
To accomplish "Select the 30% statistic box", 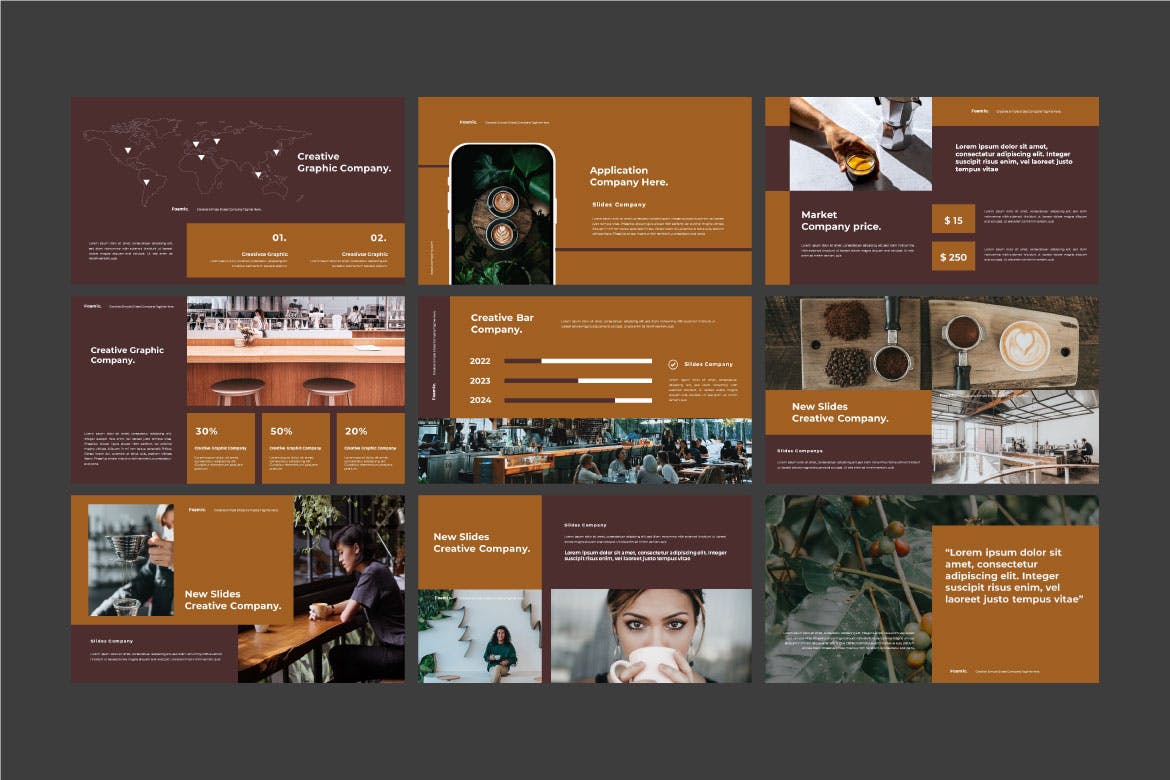I will coord(221,448).
